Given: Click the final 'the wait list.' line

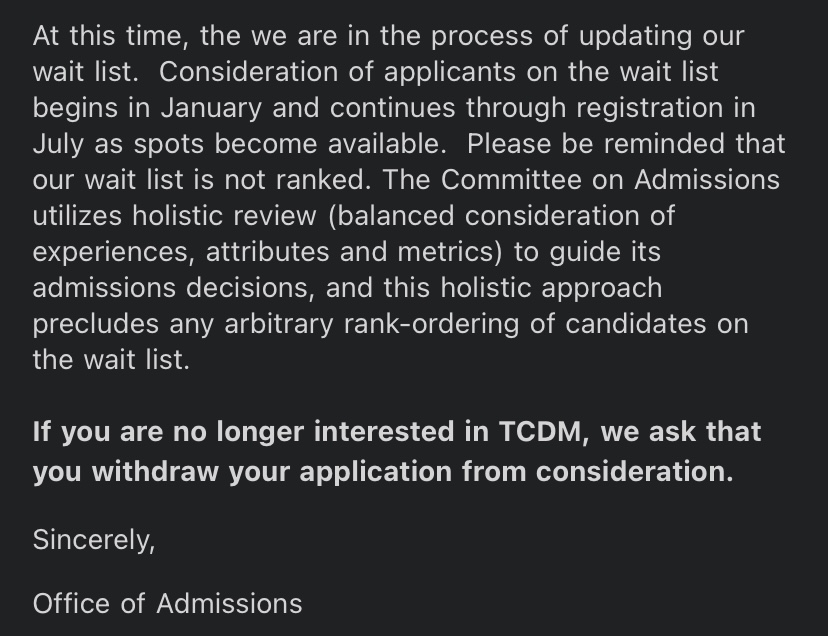Looking at the screenshot, I should point(111,359).
